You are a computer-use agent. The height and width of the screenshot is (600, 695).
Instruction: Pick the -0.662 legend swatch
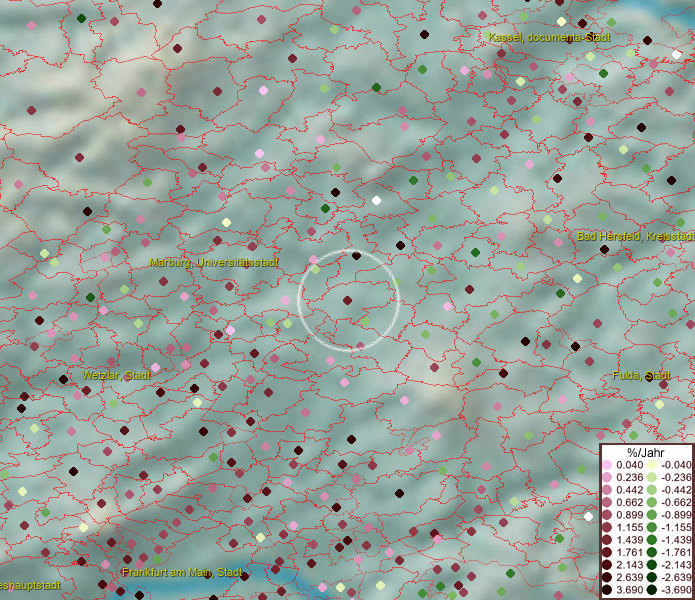[x=652, y=503]
